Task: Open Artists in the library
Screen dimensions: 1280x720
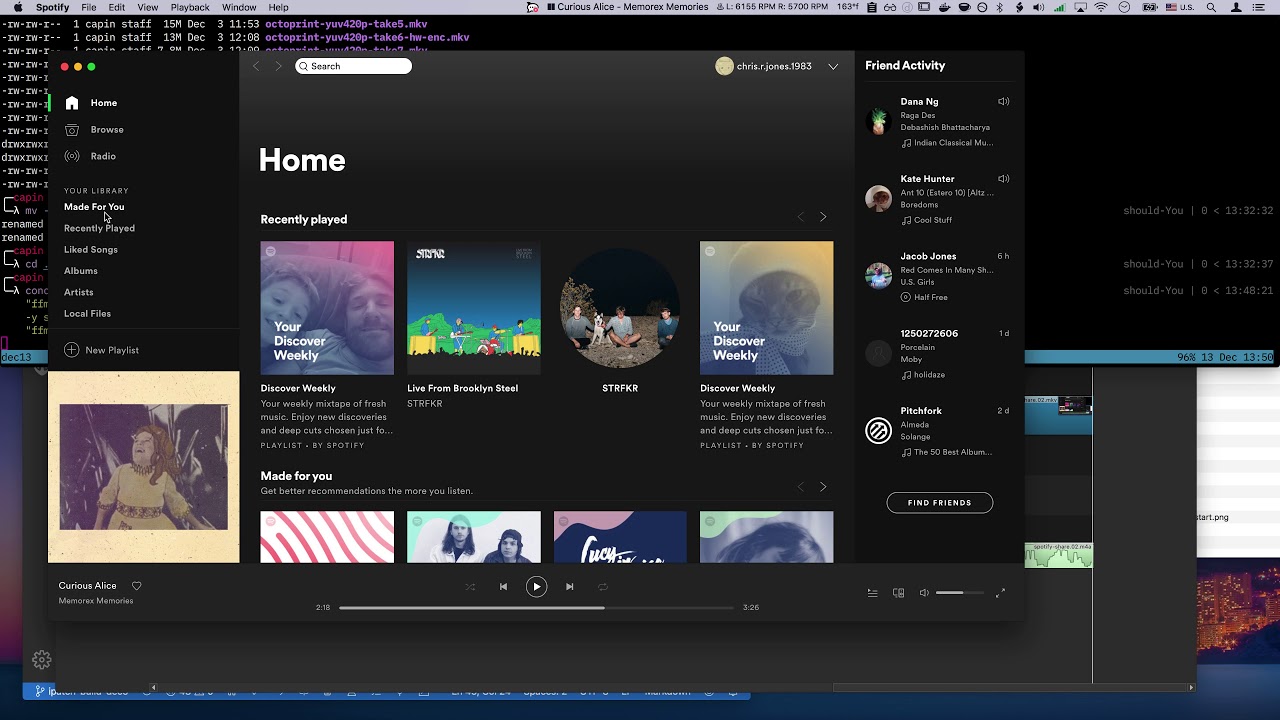Action: point(79,292)
